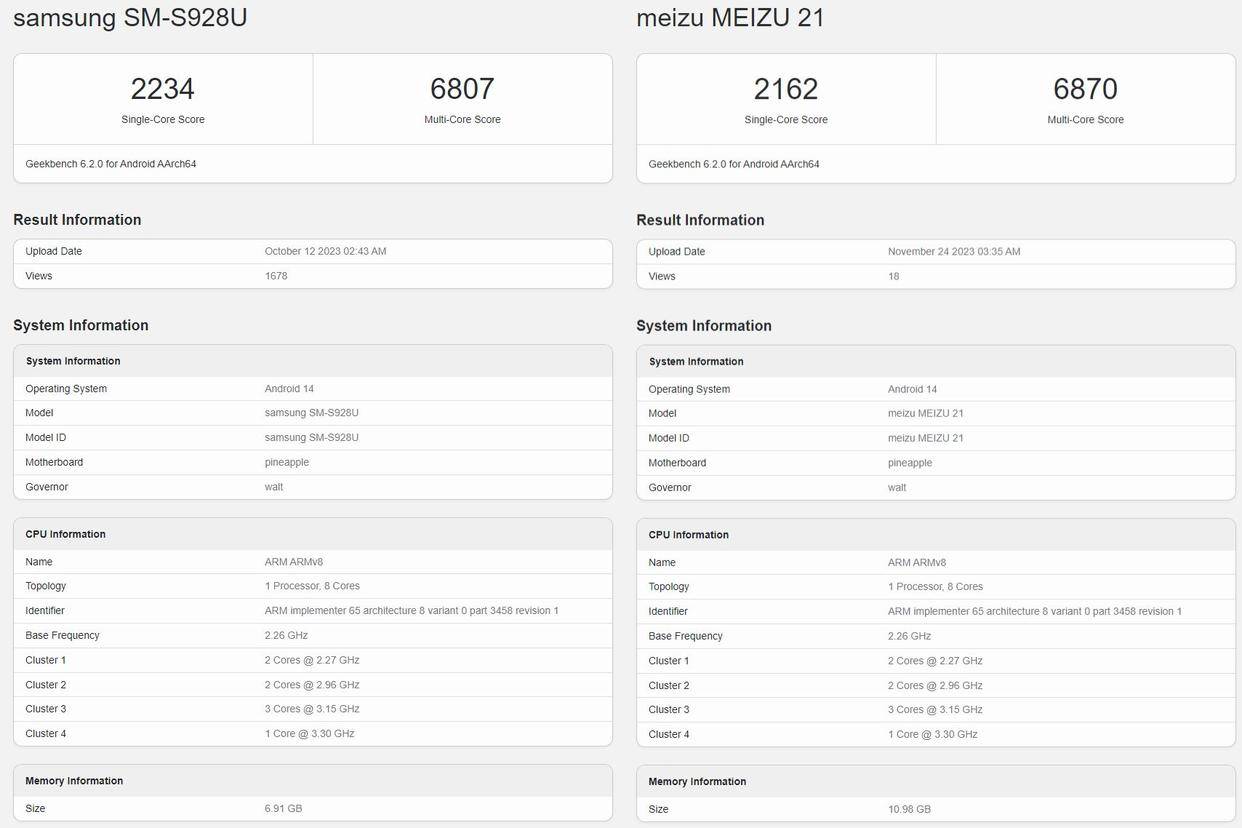Click the 1678 views value

pyautogui.click(x=276, y=276)
